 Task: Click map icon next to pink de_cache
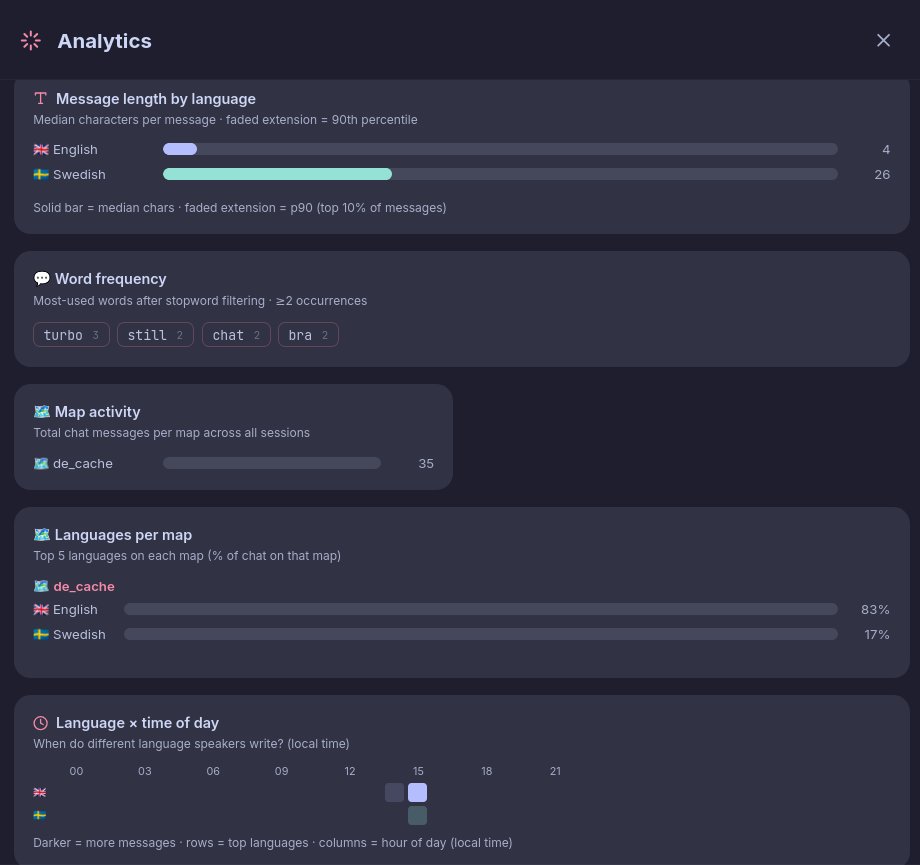click(x=41, y=586)
